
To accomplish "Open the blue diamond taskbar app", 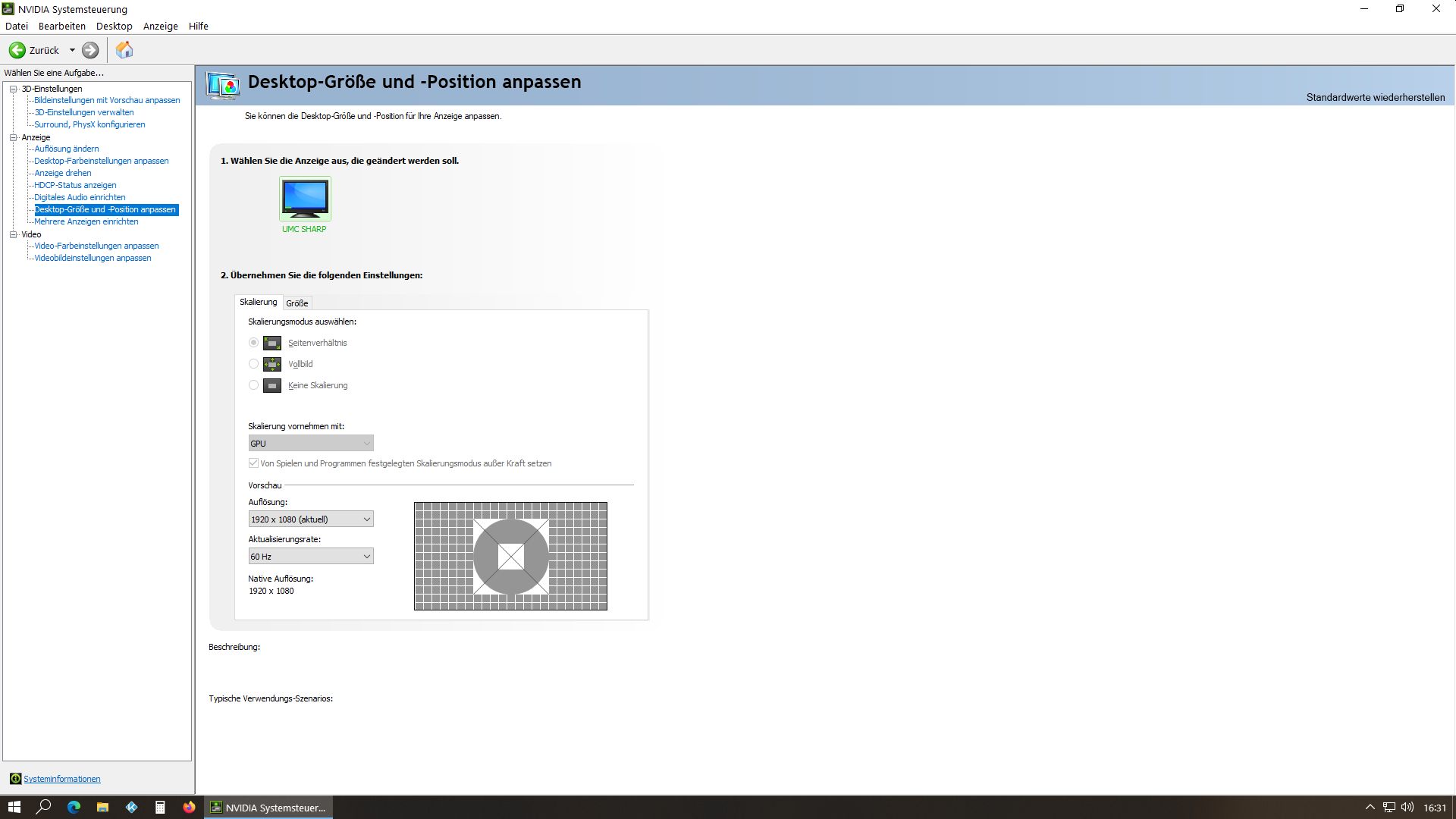I will point(131,807).
